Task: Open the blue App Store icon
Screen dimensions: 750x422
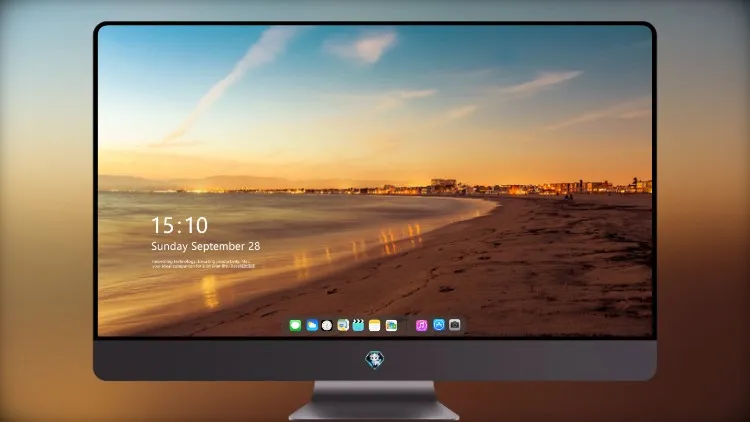Action: click(439, 325)
